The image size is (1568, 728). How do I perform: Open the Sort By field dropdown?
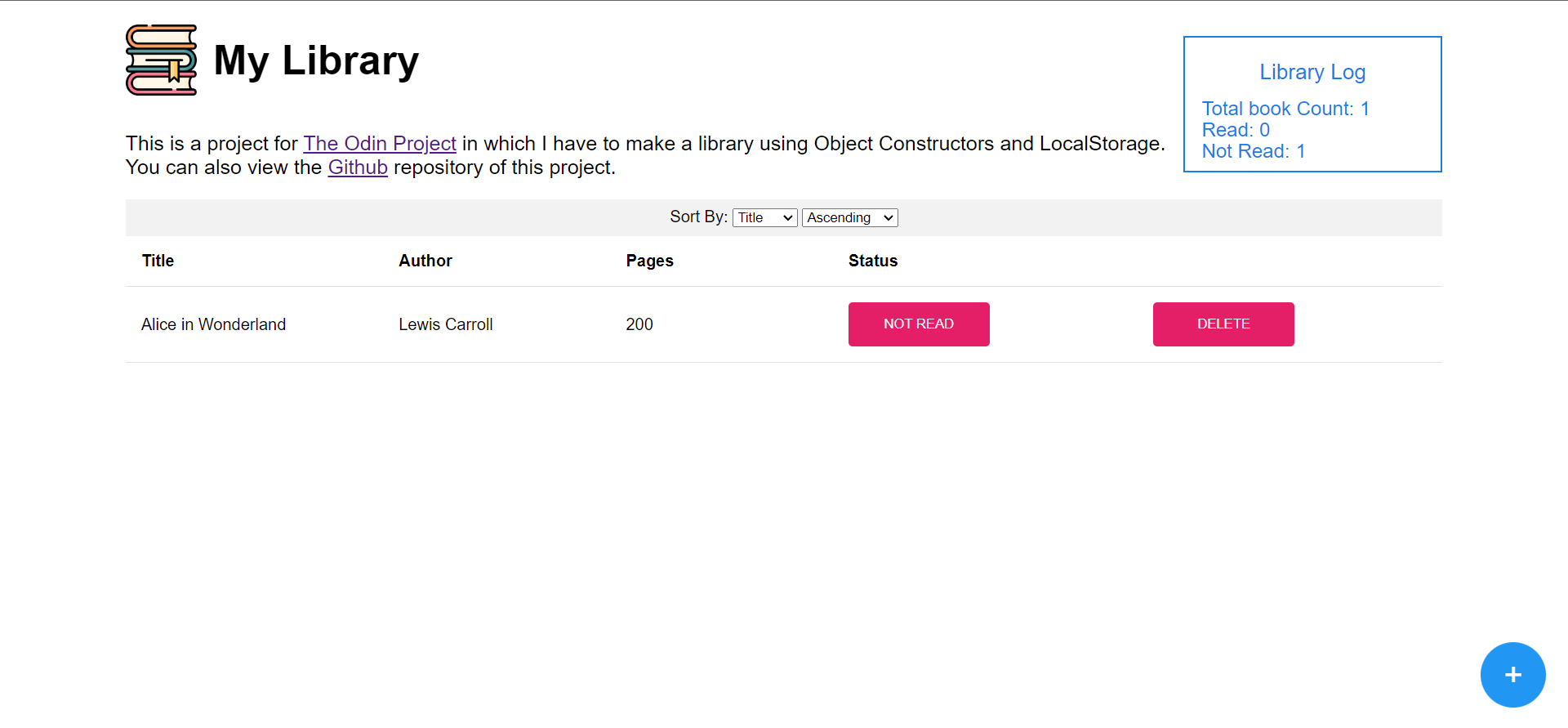tap(764, 217)
